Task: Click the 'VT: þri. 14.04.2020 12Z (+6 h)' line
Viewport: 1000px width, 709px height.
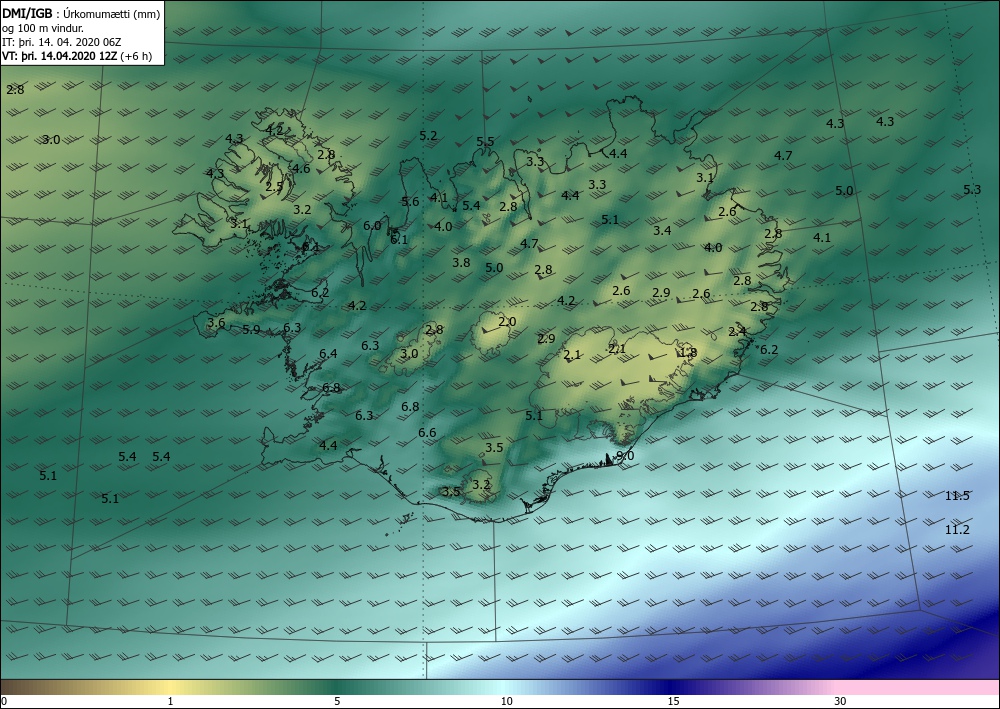Action: click(77, 56)
